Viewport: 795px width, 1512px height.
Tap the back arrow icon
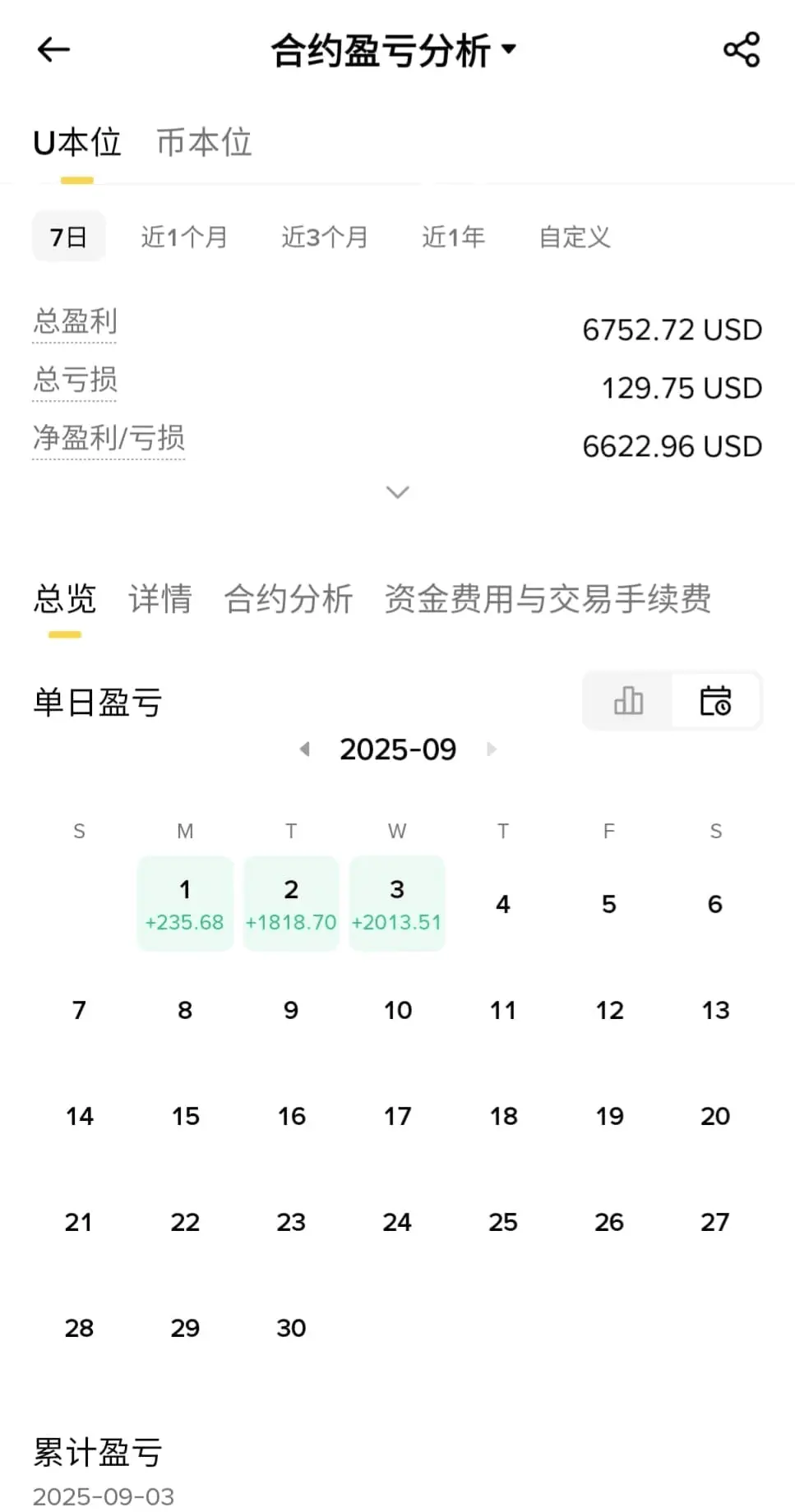coord(54,50)
